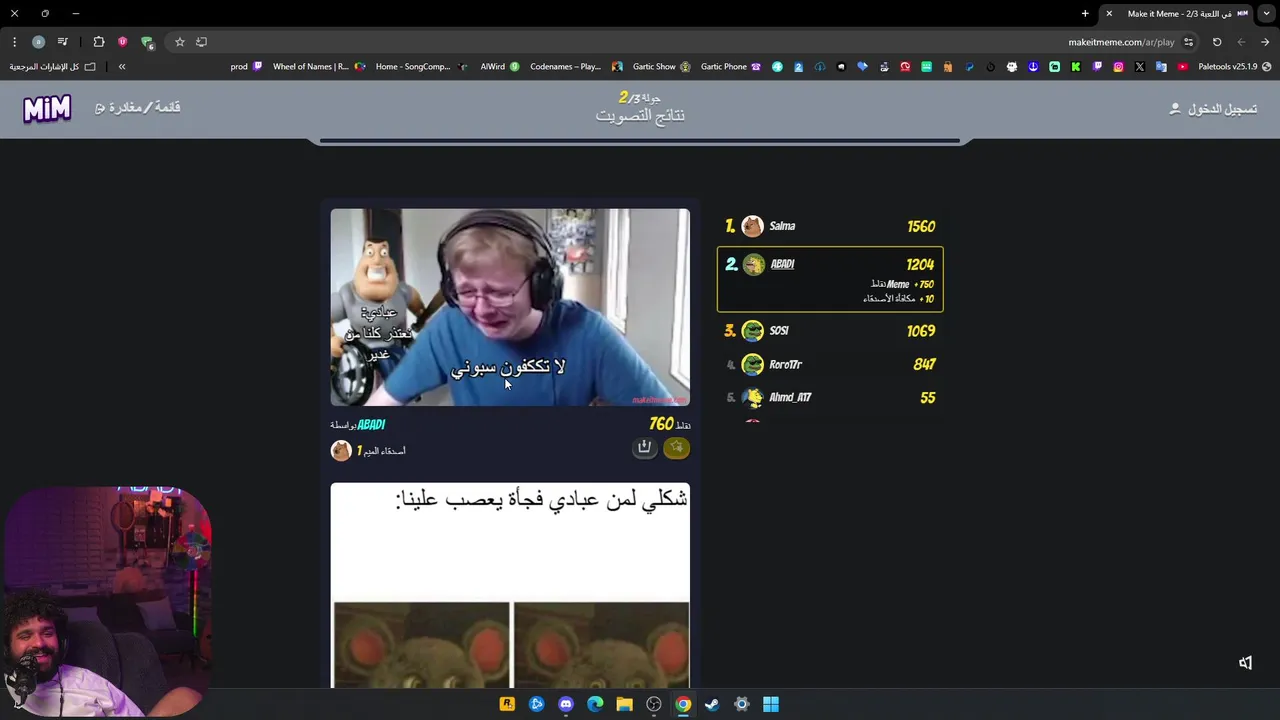Bookmark this page with the star icon

pyautogui.click(x=180, y=42)
